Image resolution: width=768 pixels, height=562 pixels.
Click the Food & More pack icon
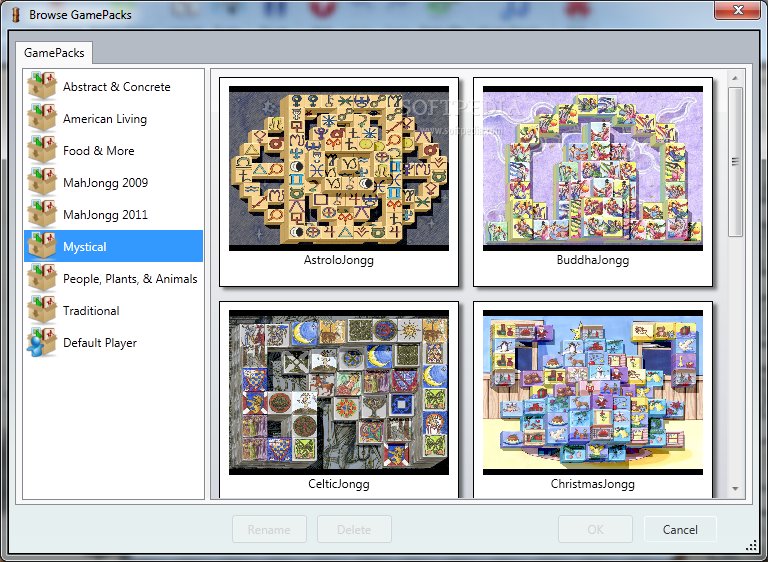click(42, 150)
